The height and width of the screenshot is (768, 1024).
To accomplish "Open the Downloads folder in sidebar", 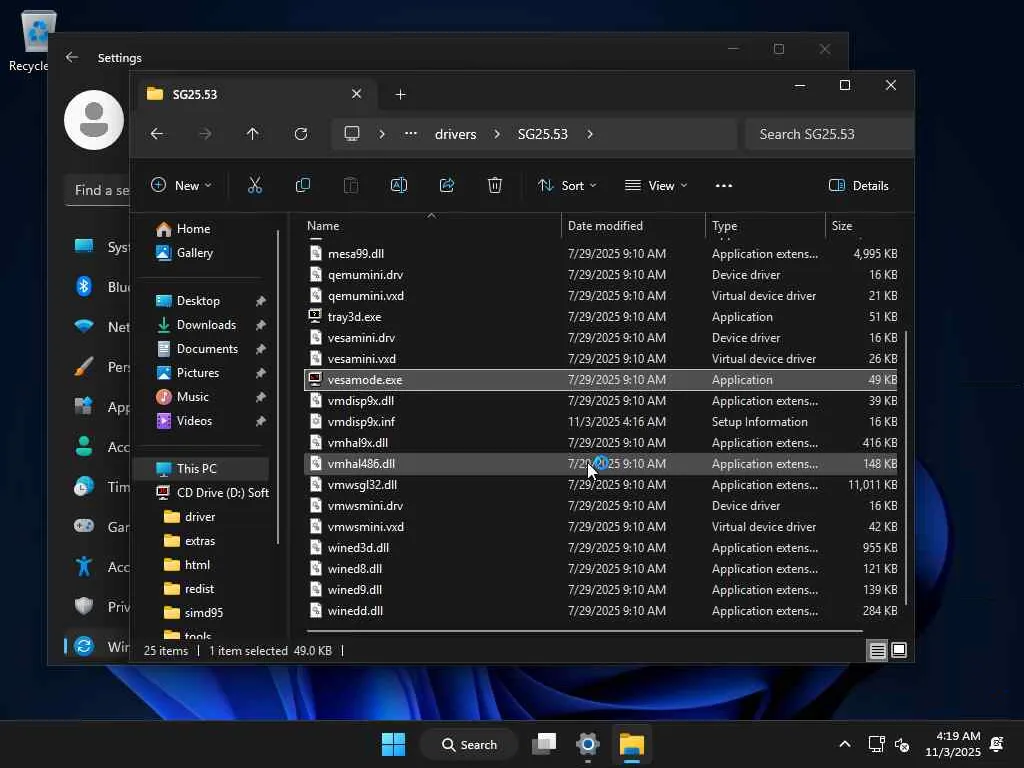I will [x=206, y=325].
